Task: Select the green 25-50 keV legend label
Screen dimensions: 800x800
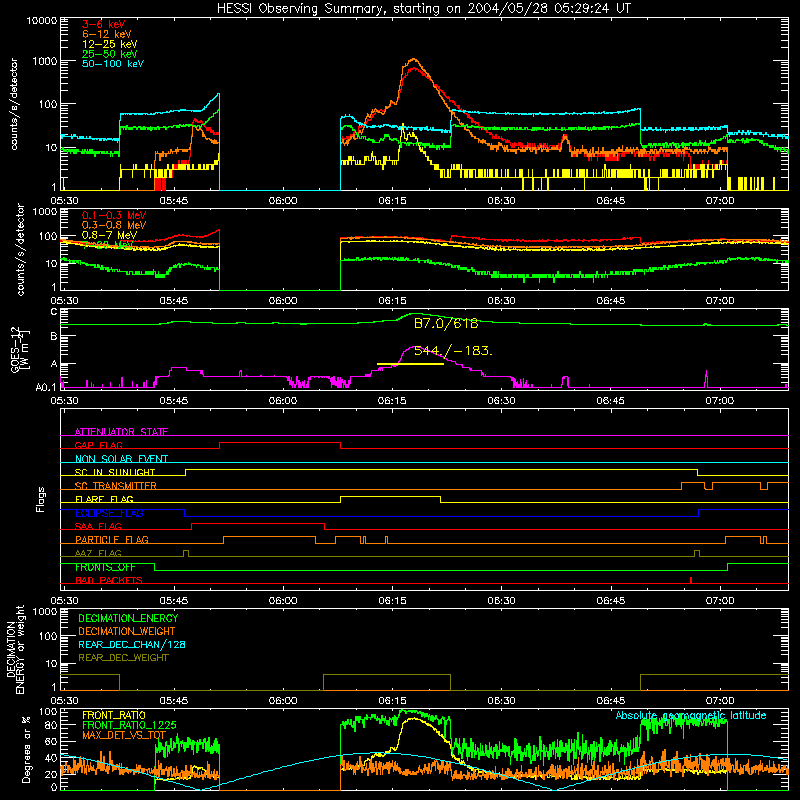Action: 110,54
